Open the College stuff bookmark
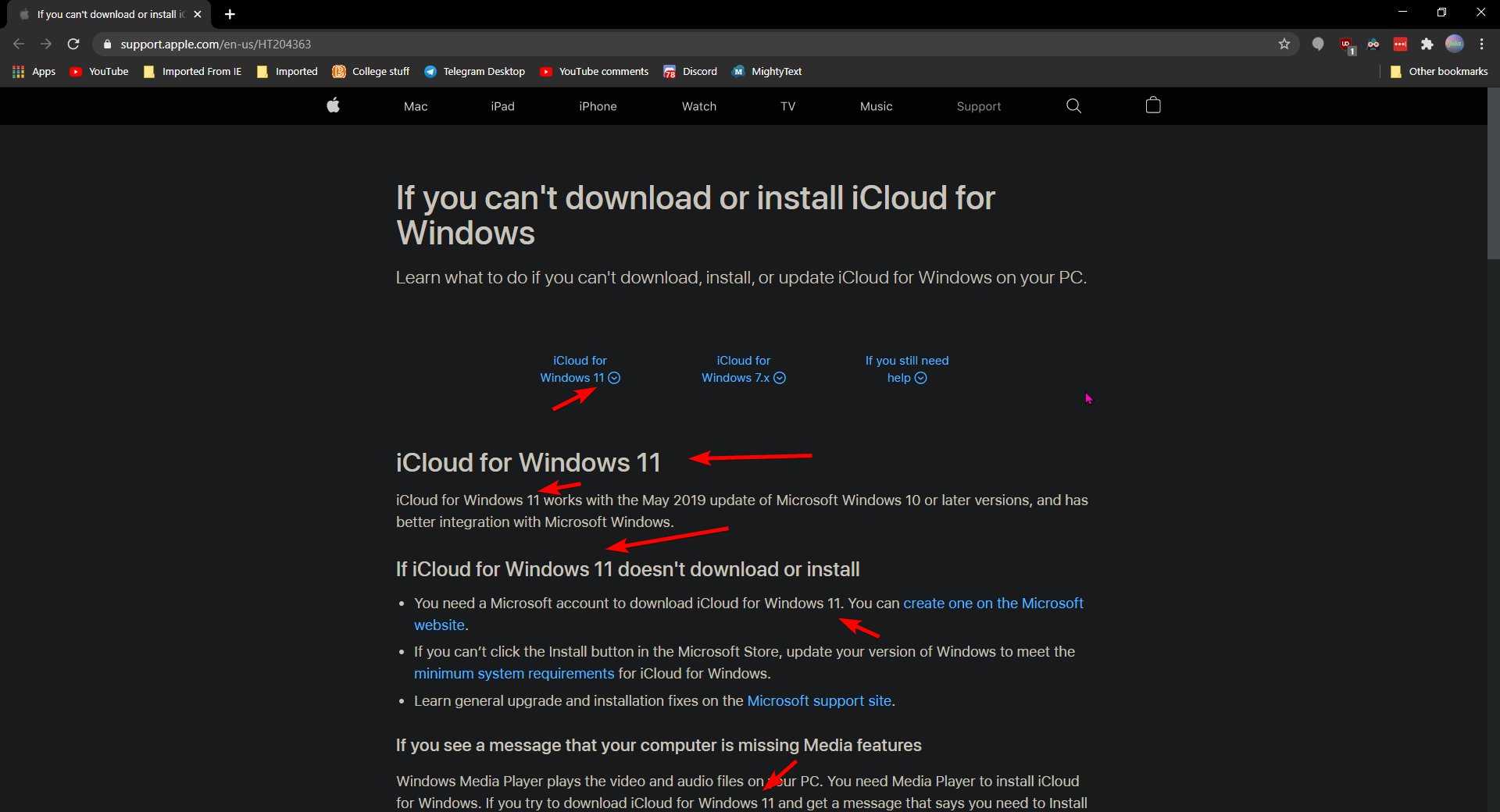 point(371,71)
